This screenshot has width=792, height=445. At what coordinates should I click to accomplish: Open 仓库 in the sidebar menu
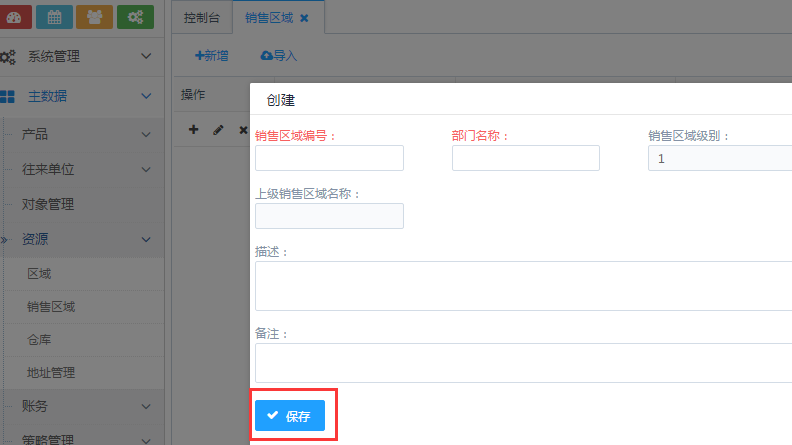click(38, 340)
